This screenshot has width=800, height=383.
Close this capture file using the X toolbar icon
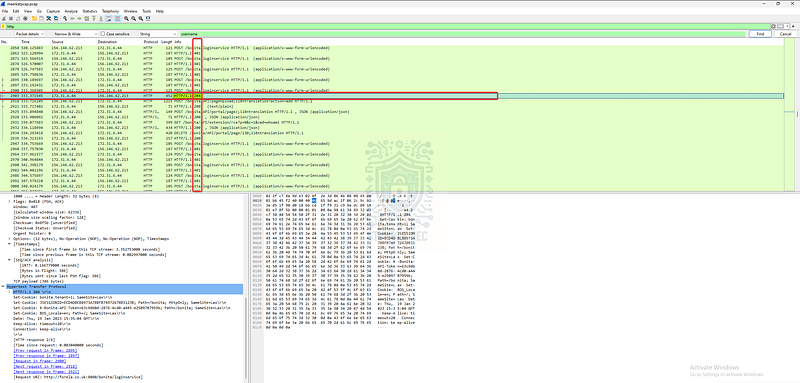[x=48, y=18]
